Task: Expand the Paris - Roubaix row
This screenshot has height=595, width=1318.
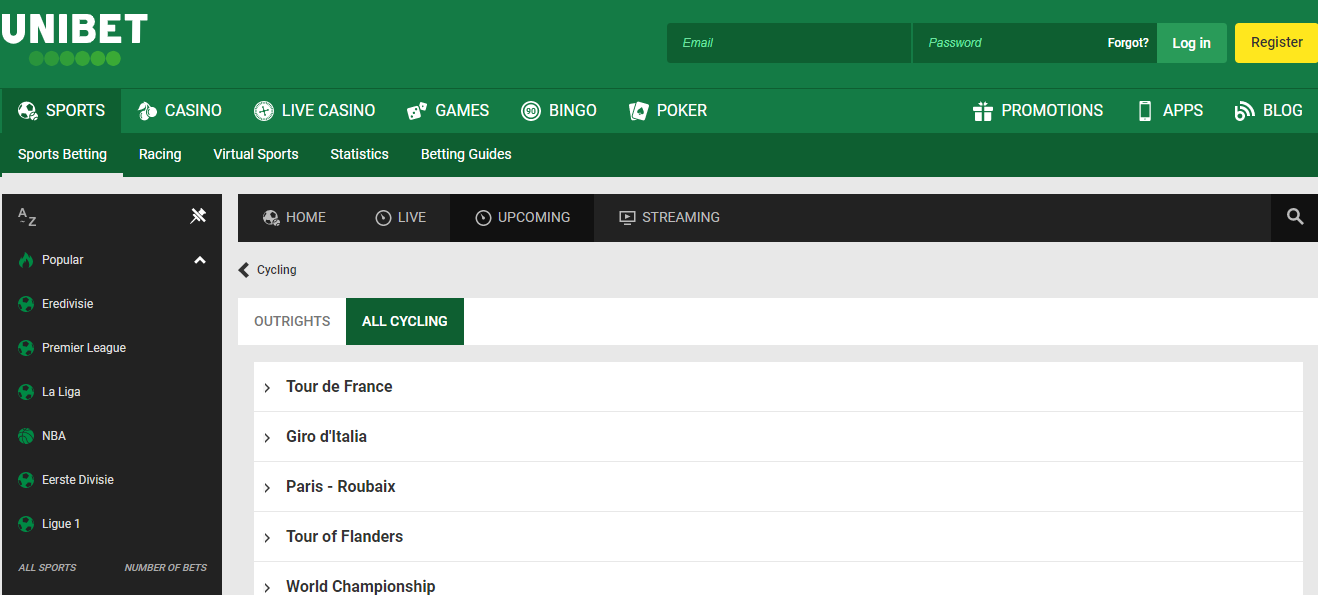Action: pos(778,487)
